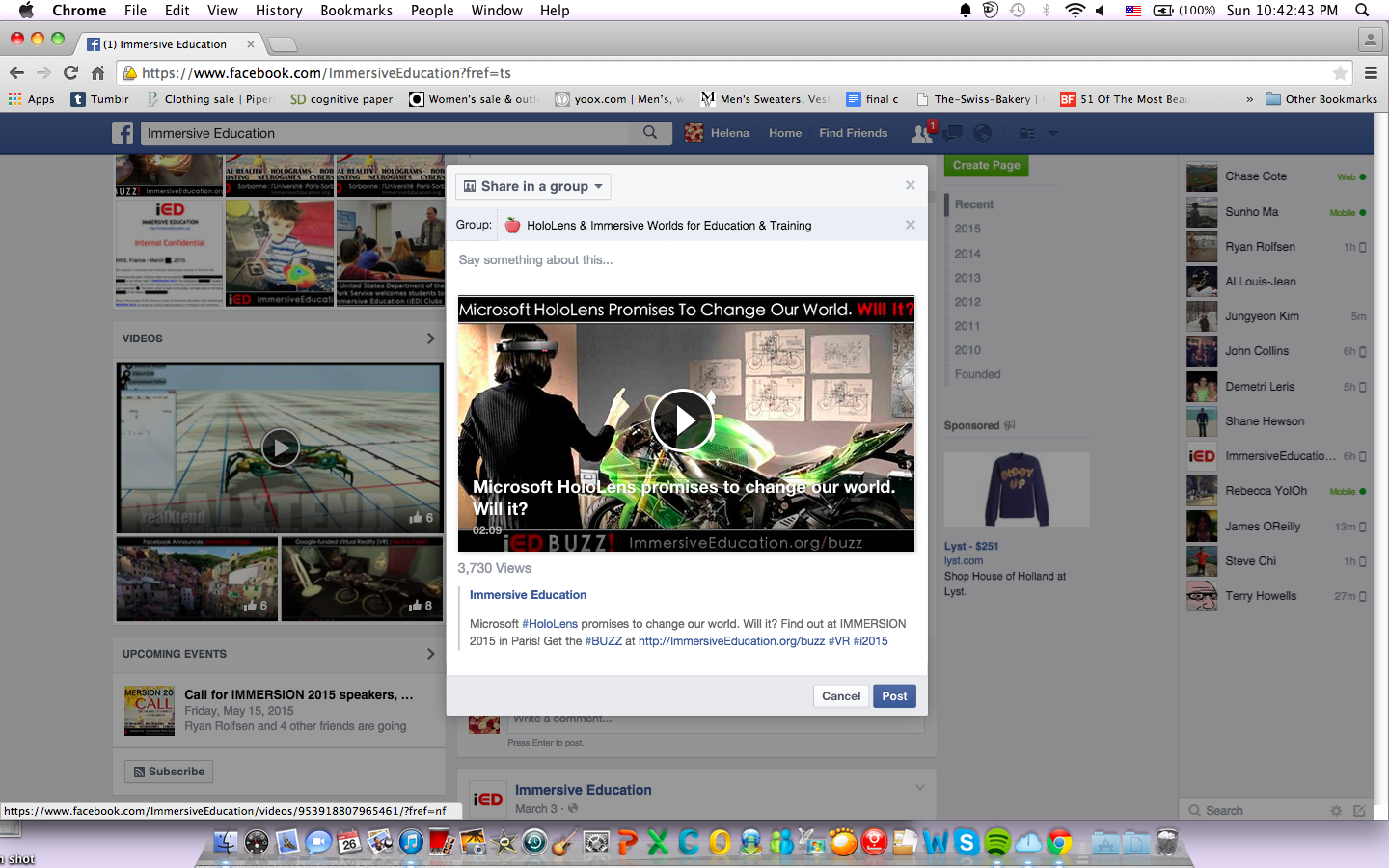Open the Lyst sweater sponsored ad image
1389x868 pixels.
click(x=1017, y=490)
